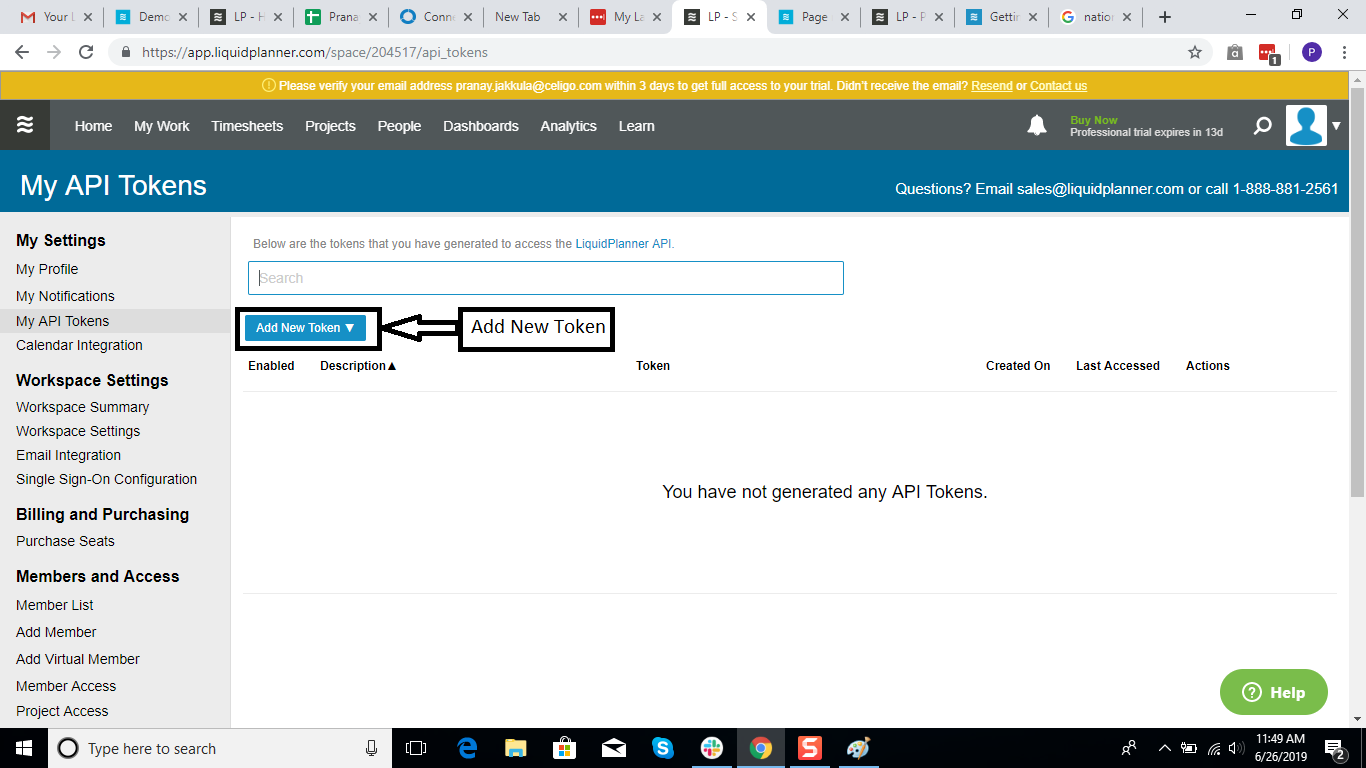The height and width of the screenshot is (768, 1366).
Task: Open Mail app from taskbar
Action: (x=614, y=748)
